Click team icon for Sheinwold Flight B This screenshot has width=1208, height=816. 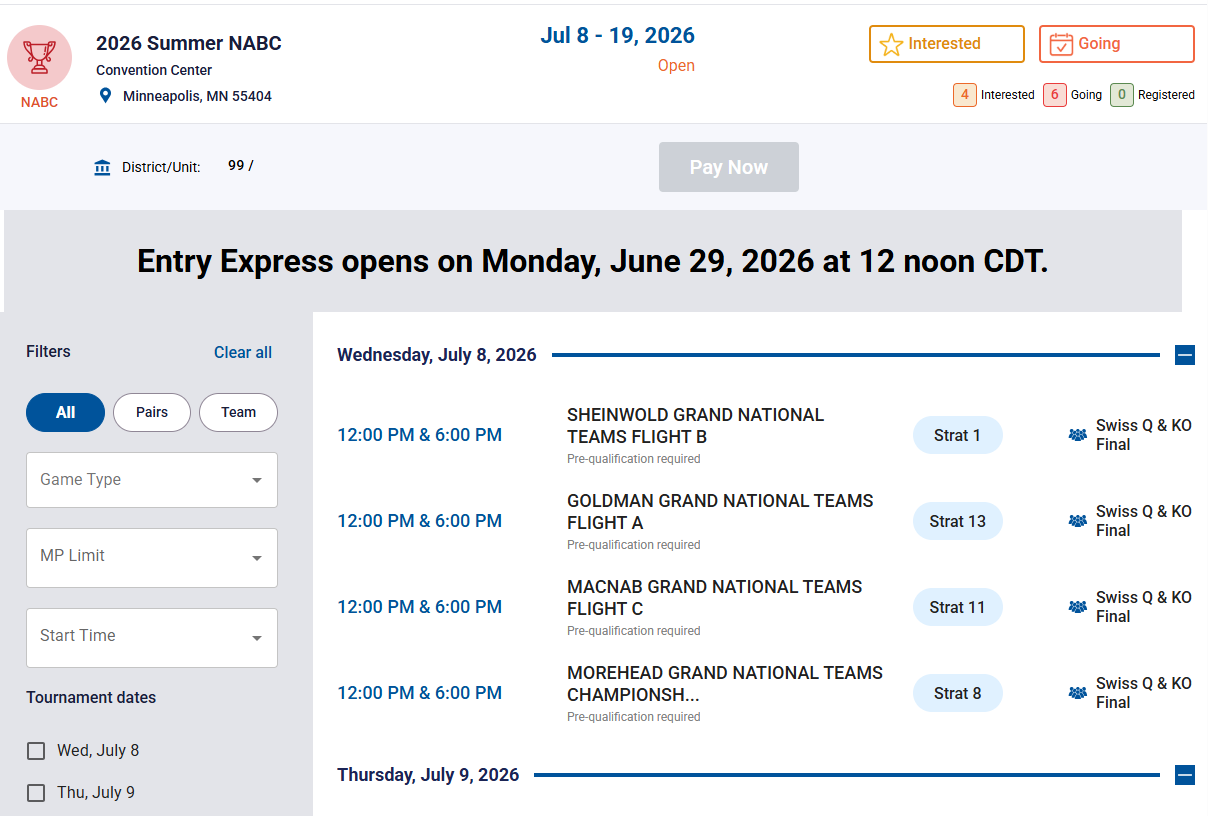pos(1078,435)
